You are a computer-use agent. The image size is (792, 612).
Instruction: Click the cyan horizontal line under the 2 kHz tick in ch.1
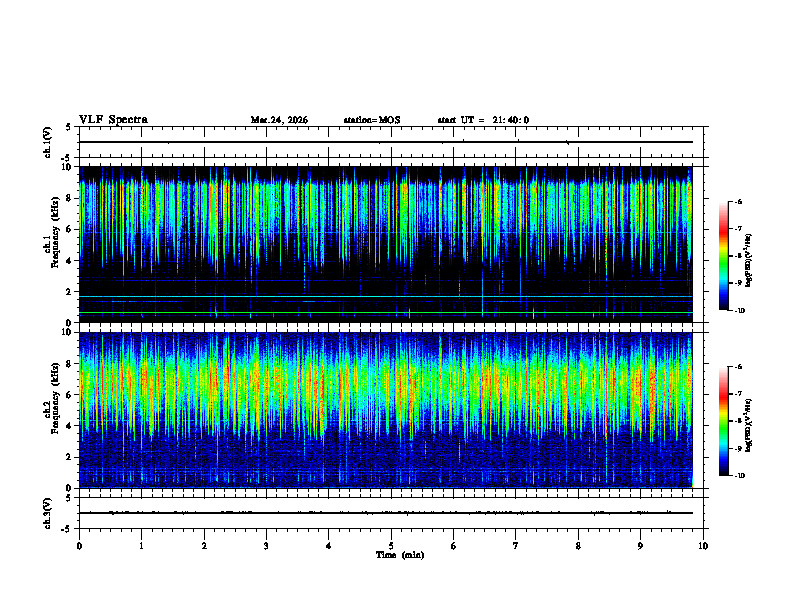pos(385,296)
